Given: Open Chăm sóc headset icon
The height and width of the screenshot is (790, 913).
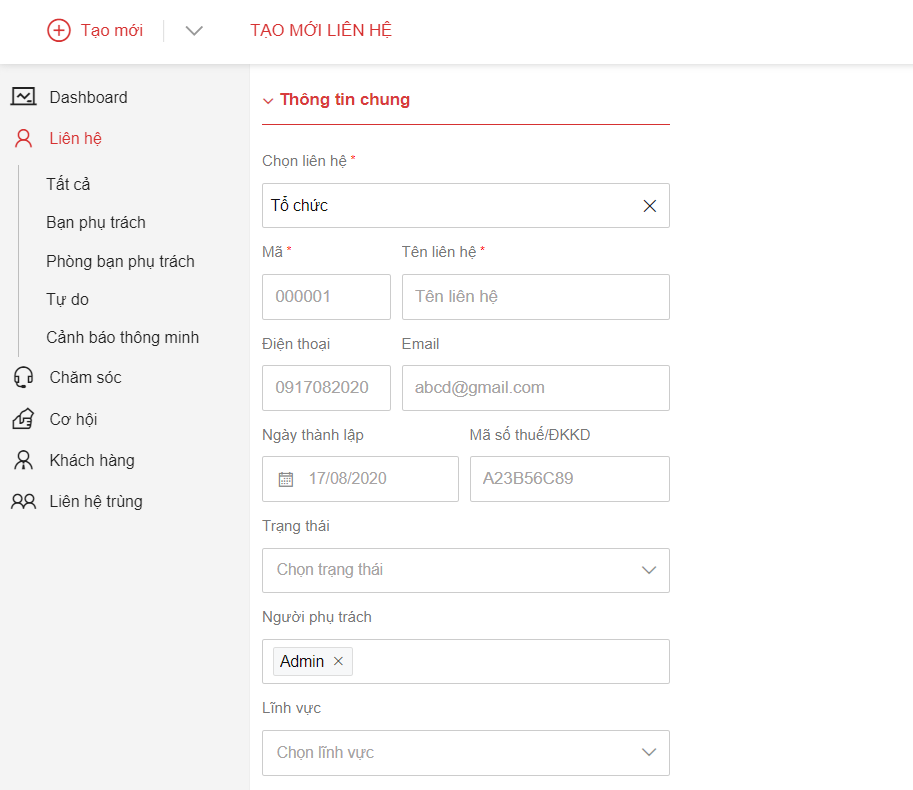Looking at the screenshot, I should [23, 378].
